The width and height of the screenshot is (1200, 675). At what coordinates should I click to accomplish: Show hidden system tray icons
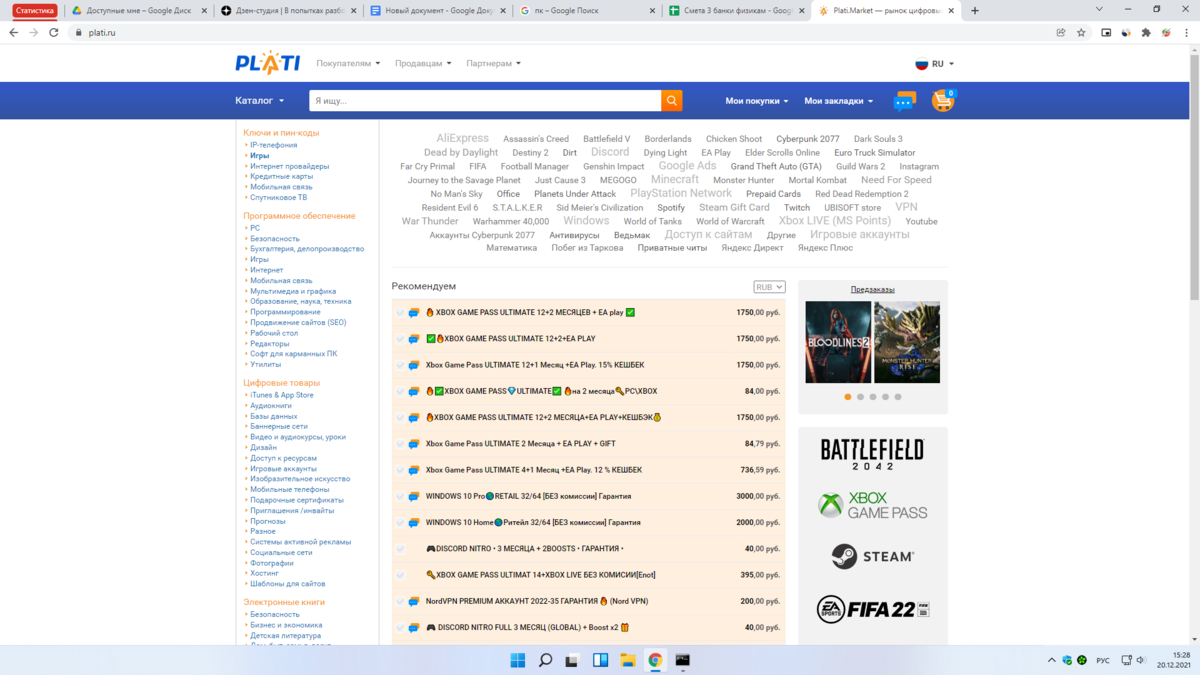point(1051,660)
